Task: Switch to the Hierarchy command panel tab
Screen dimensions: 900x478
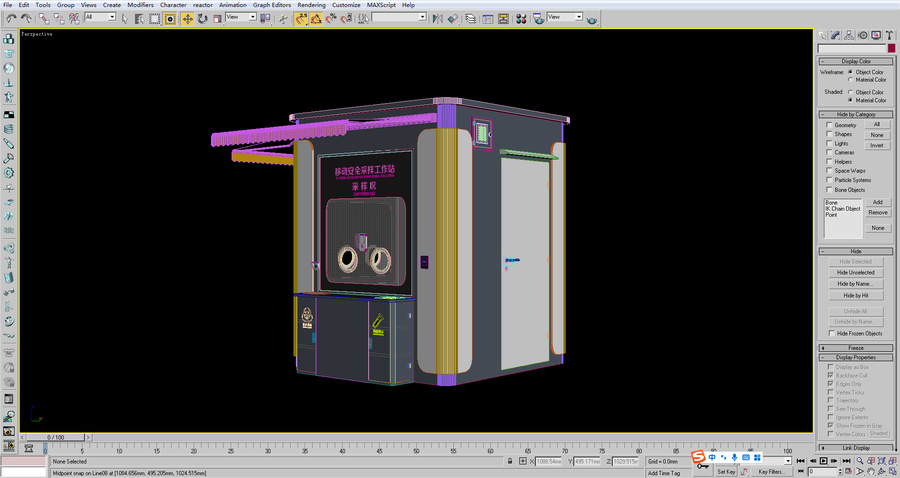Action: 849,35
